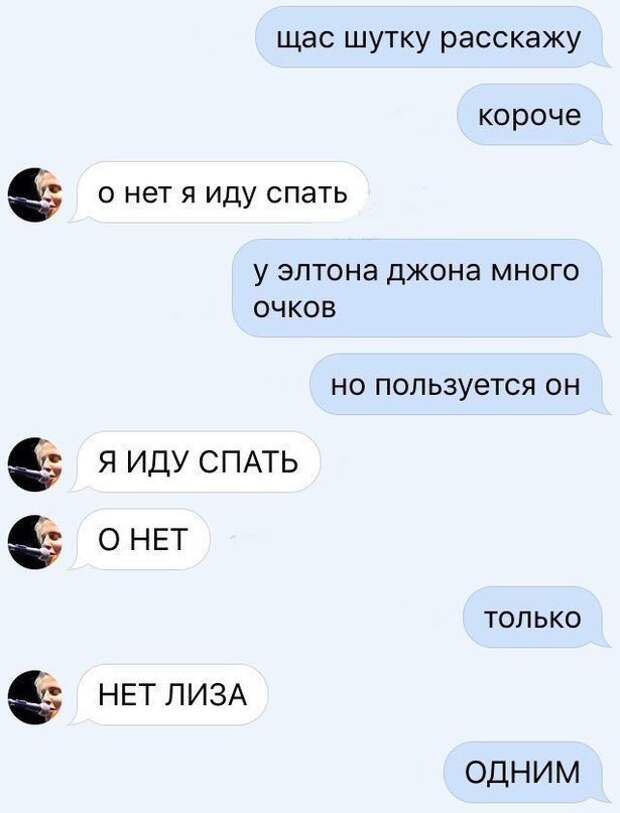Select the 'щас шутку расскажу' message bubble
The height and width of the screenshot is (813, 620).
pos(431,38)
